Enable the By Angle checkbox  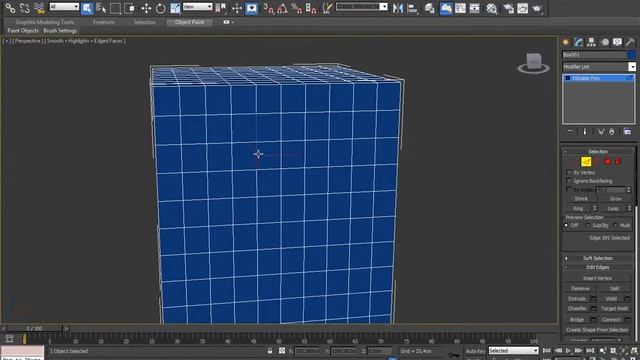pyautogui.click(x=569, y=190)
